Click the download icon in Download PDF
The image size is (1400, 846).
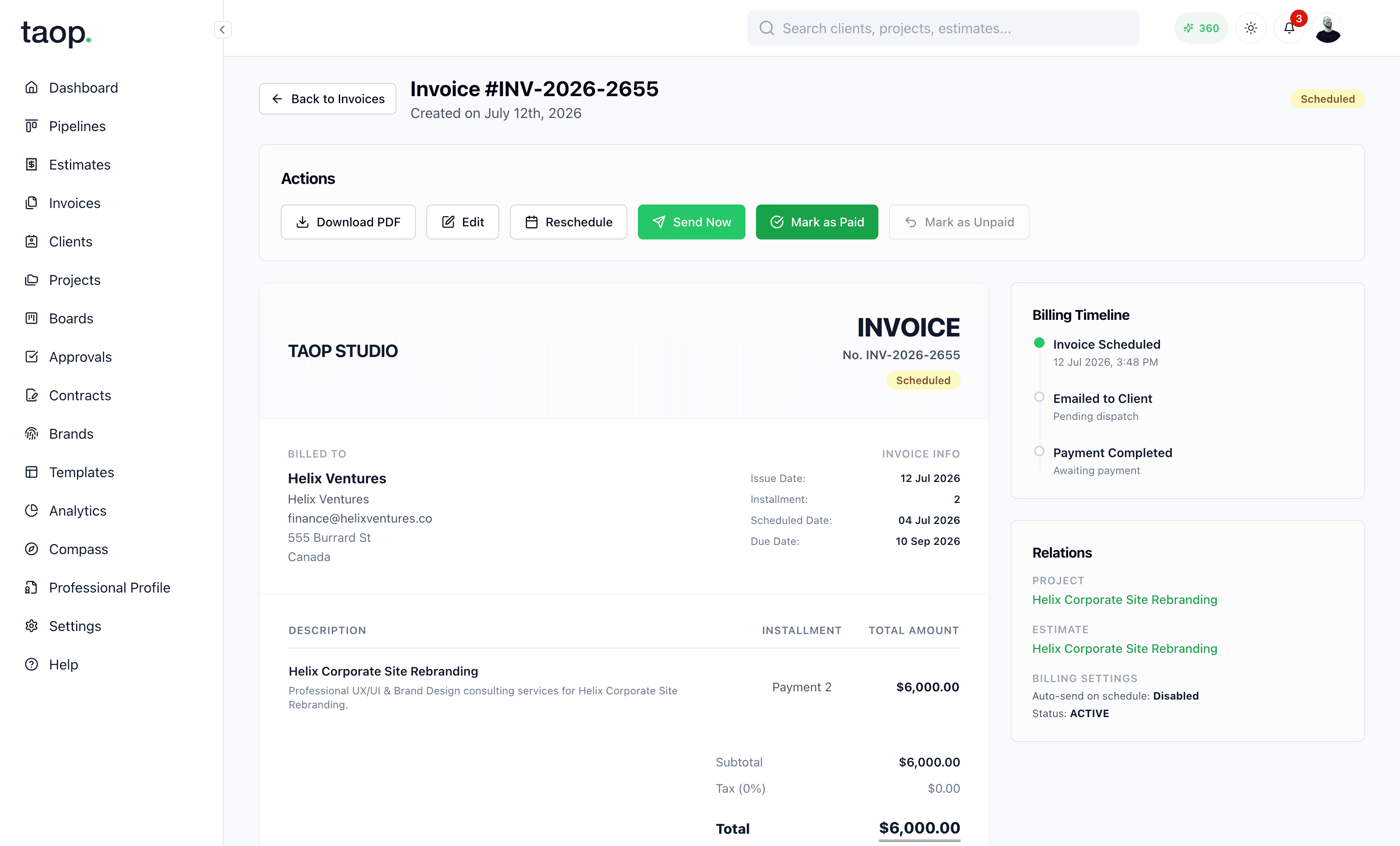pos(303,222)
